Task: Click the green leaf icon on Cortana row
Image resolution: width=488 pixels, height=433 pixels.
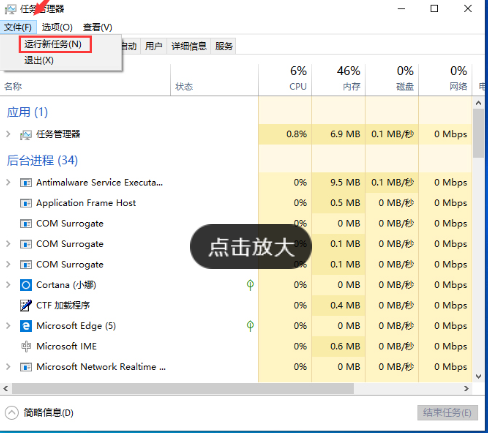Action: click(x=250, y=285)
